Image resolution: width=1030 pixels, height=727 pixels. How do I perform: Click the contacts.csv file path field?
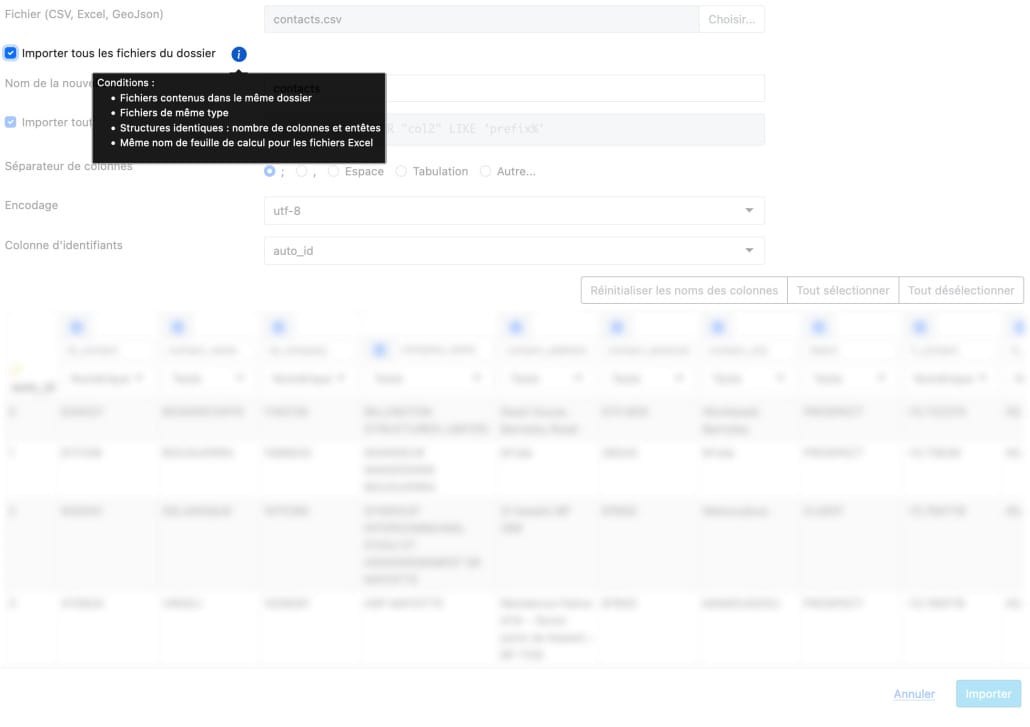tap(481, 19)
